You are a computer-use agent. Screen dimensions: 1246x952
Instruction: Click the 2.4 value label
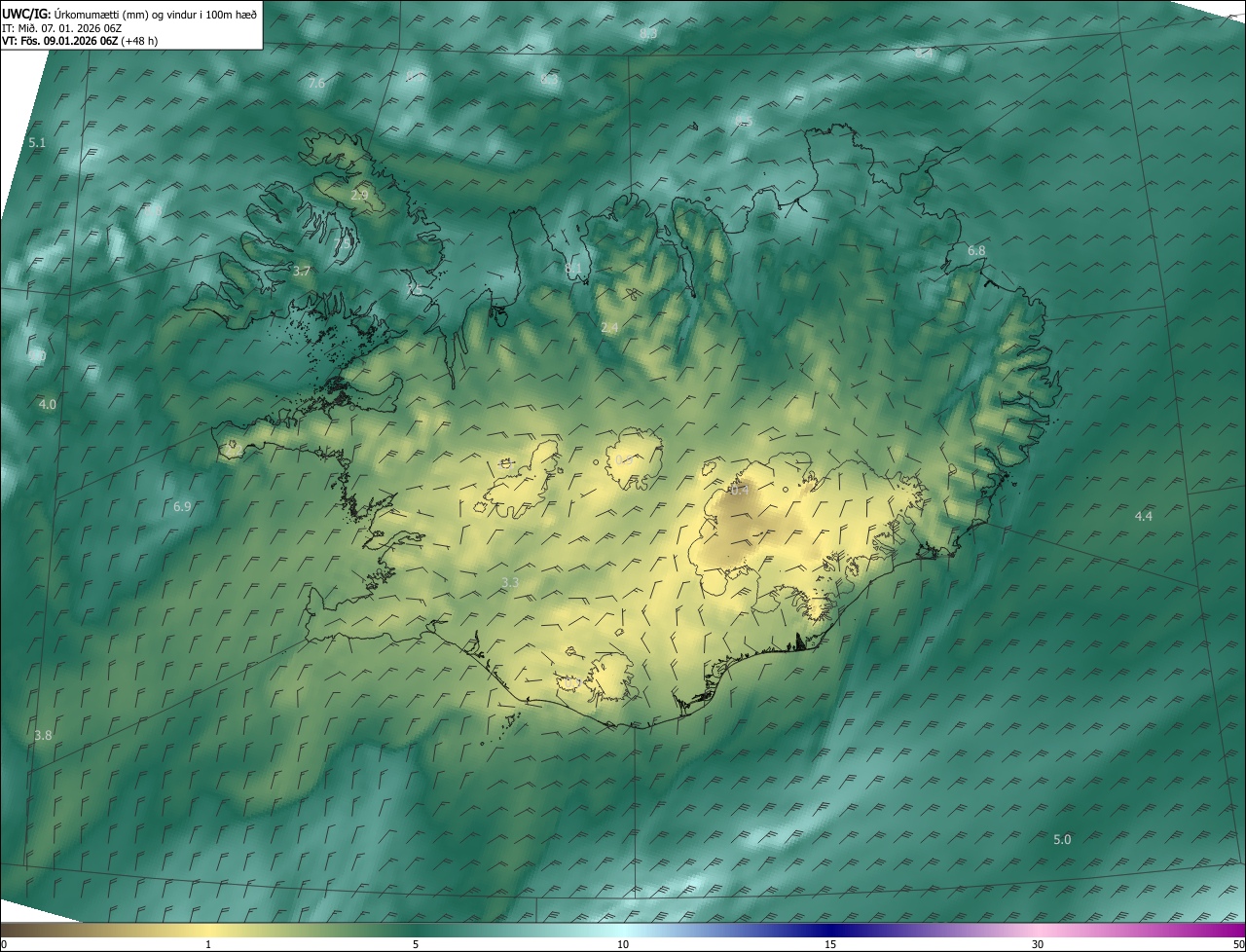pos(609,329)
